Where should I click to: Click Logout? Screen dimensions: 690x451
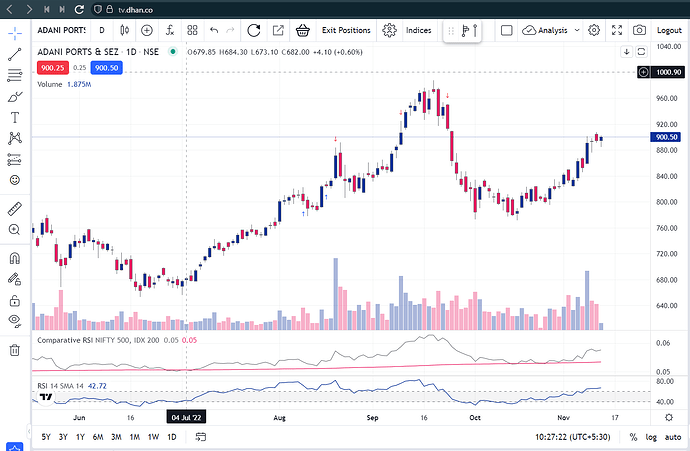669,30
